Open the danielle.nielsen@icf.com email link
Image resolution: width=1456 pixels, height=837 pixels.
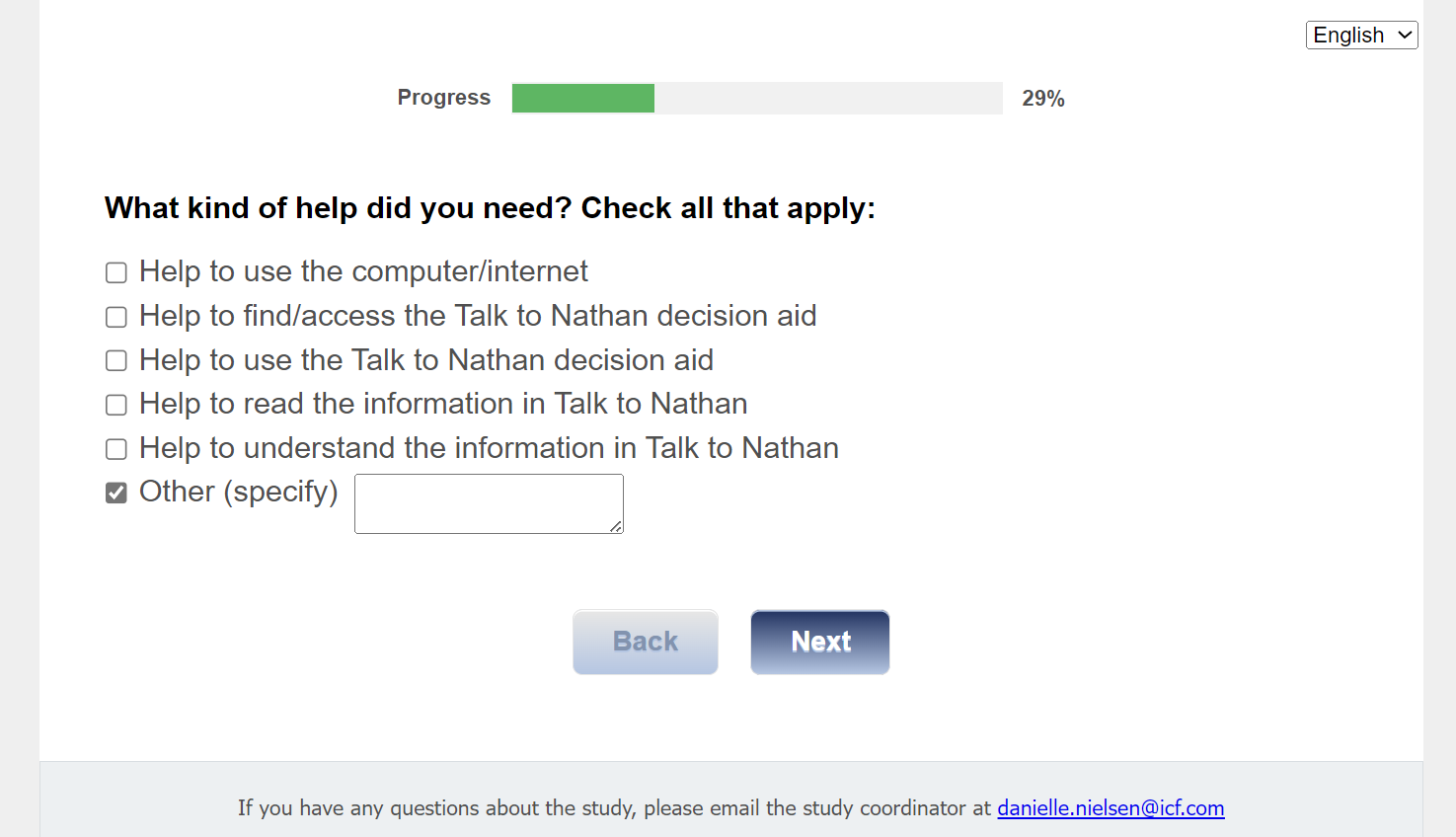pyautogui.click(x=1111, y=808)
